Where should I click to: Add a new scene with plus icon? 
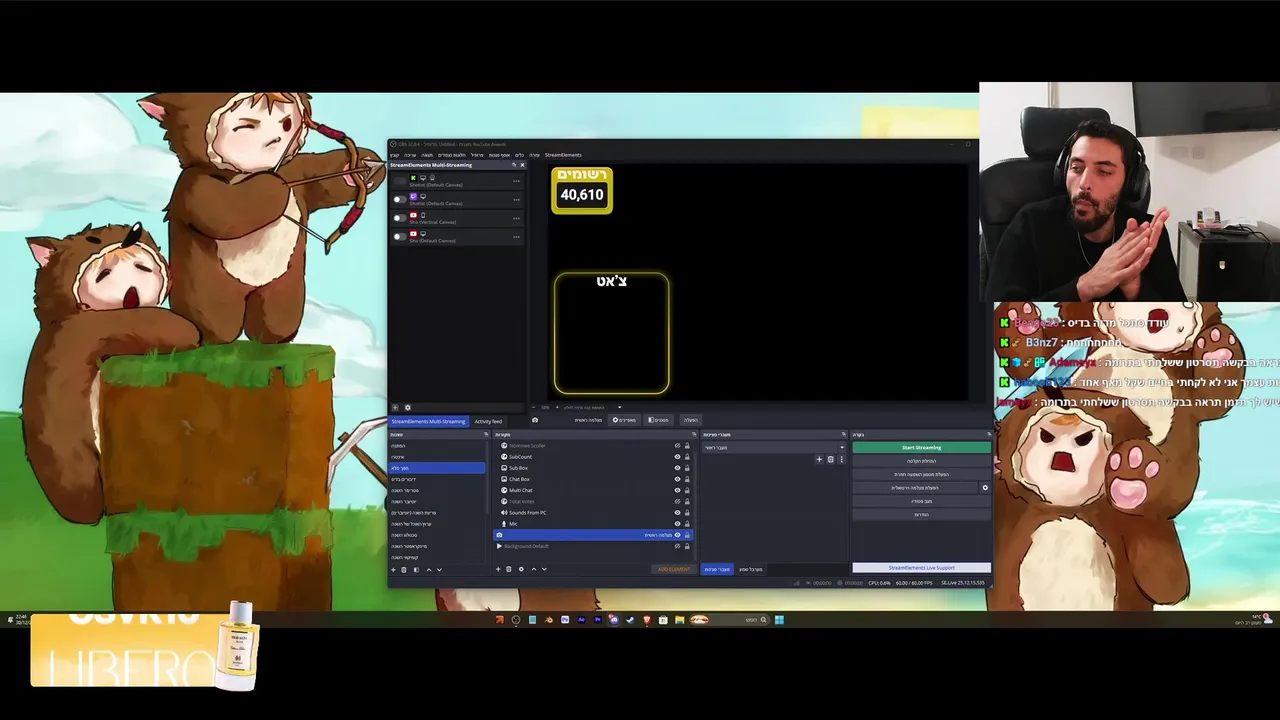[x=393, y=570]
